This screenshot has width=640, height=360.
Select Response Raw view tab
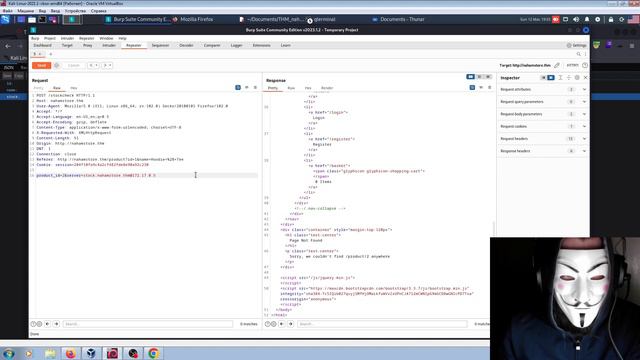pos(291,88)
